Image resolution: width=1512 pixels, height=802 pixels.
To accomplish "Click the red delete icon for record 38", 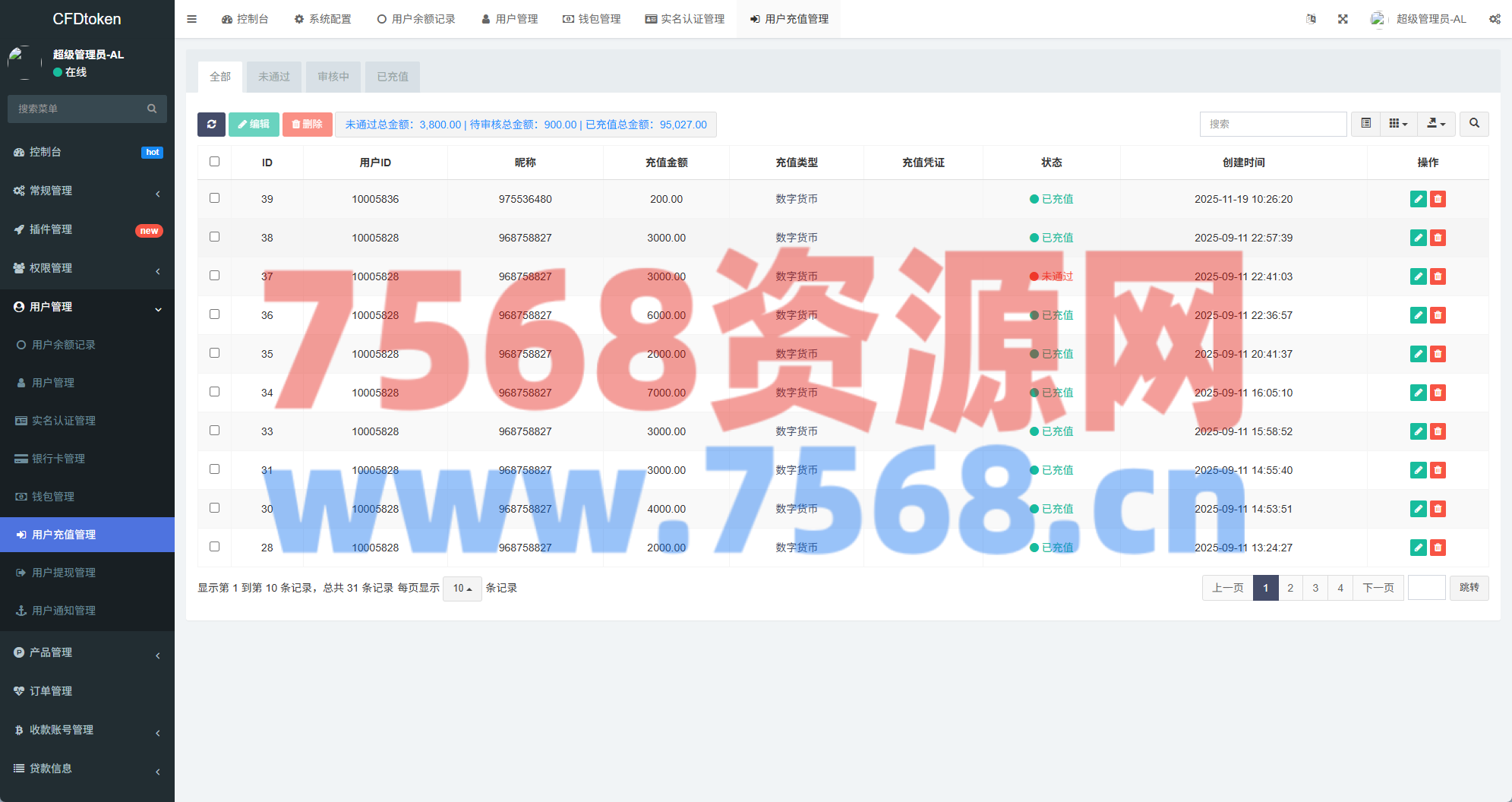I will [x=1438, y=238].
